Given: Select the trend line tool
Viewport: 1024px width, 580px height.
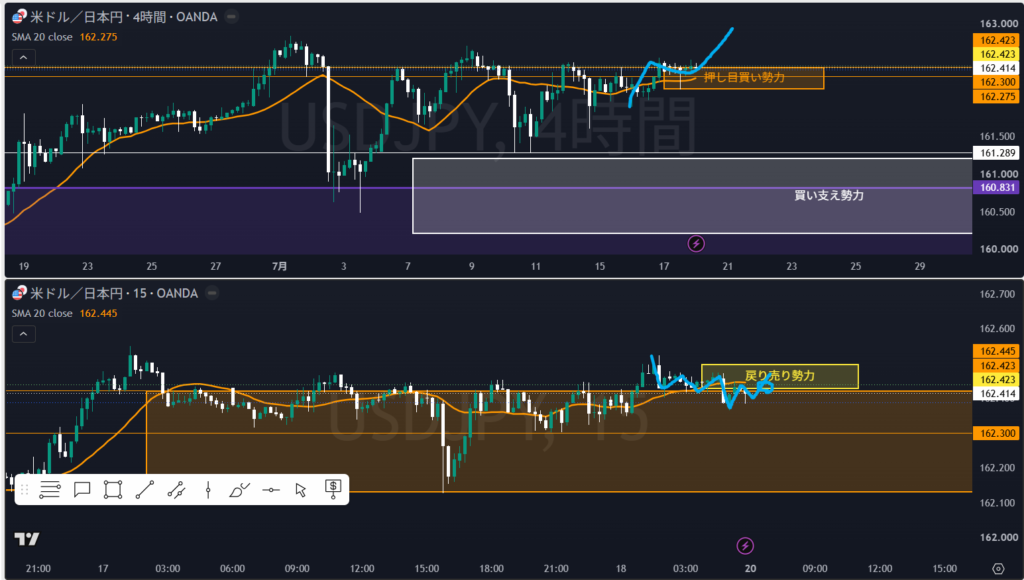Looking at the screenshot, I should tap(144, 489).
